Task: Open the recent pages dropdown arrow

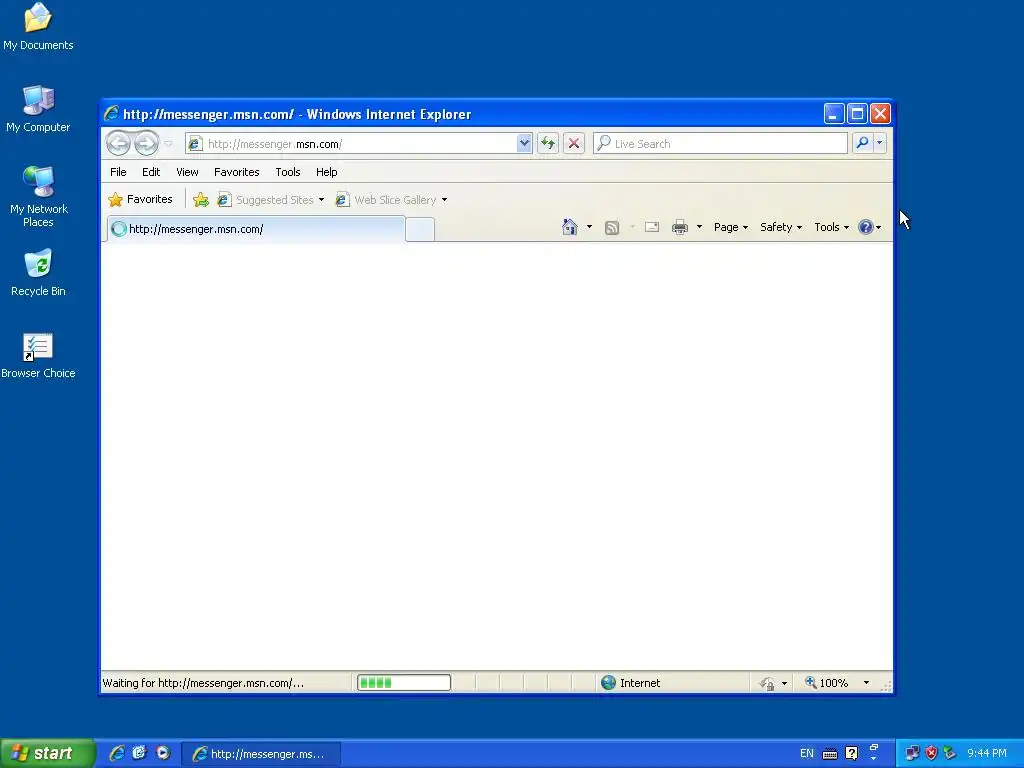Action: (168, 144)
